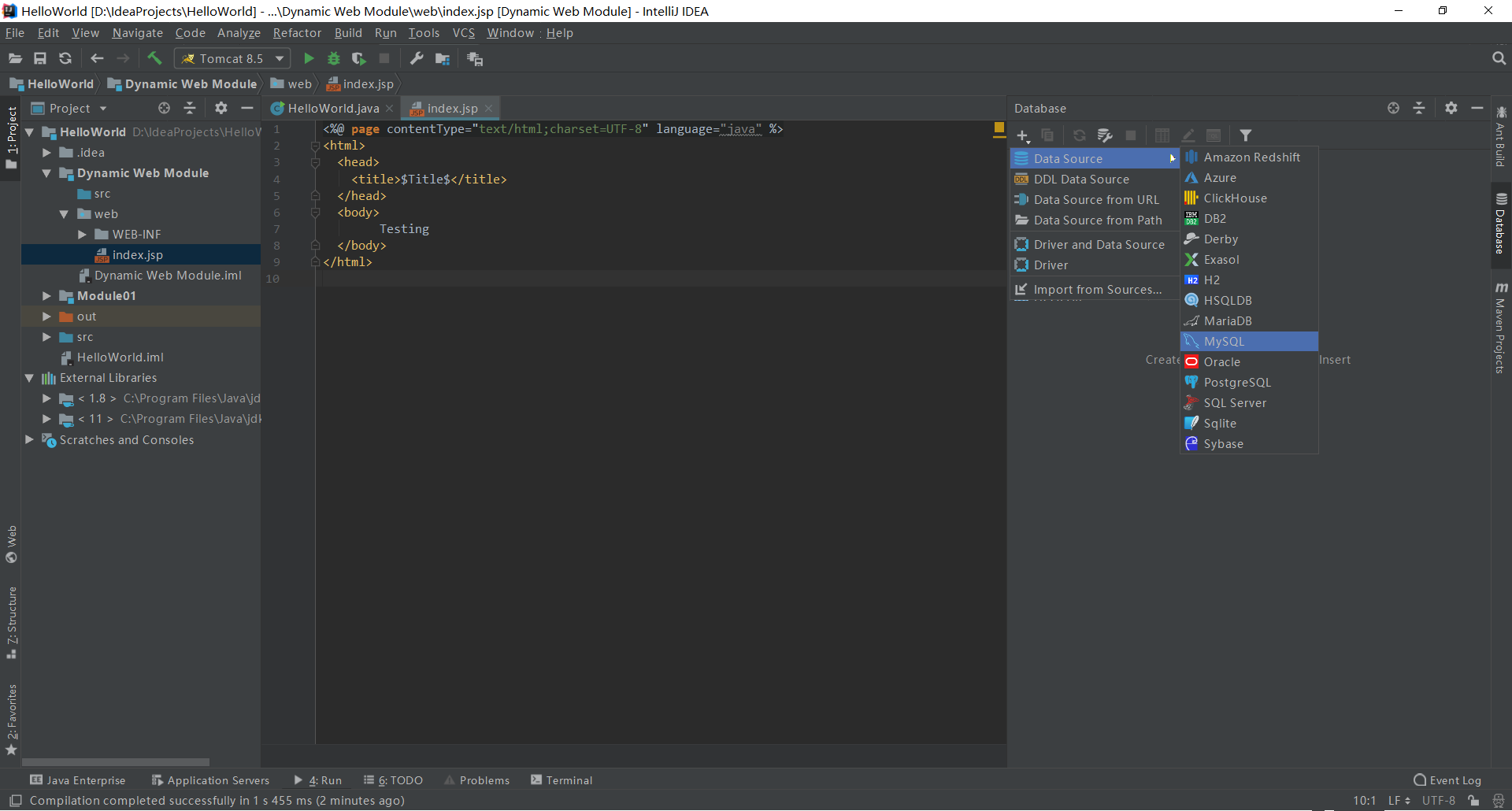Click the Database panel plus New icon
Screen dimensions: 1512x811
tap(1022, 135)
